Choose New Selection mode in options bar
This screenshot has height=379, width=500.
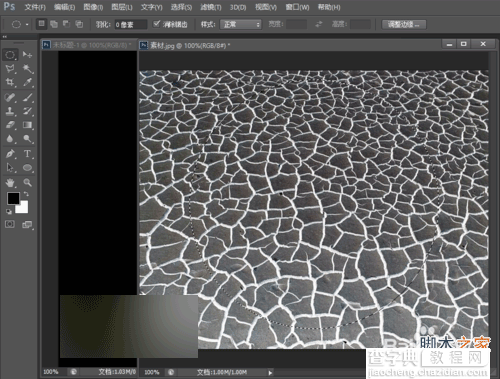point(41,24)
